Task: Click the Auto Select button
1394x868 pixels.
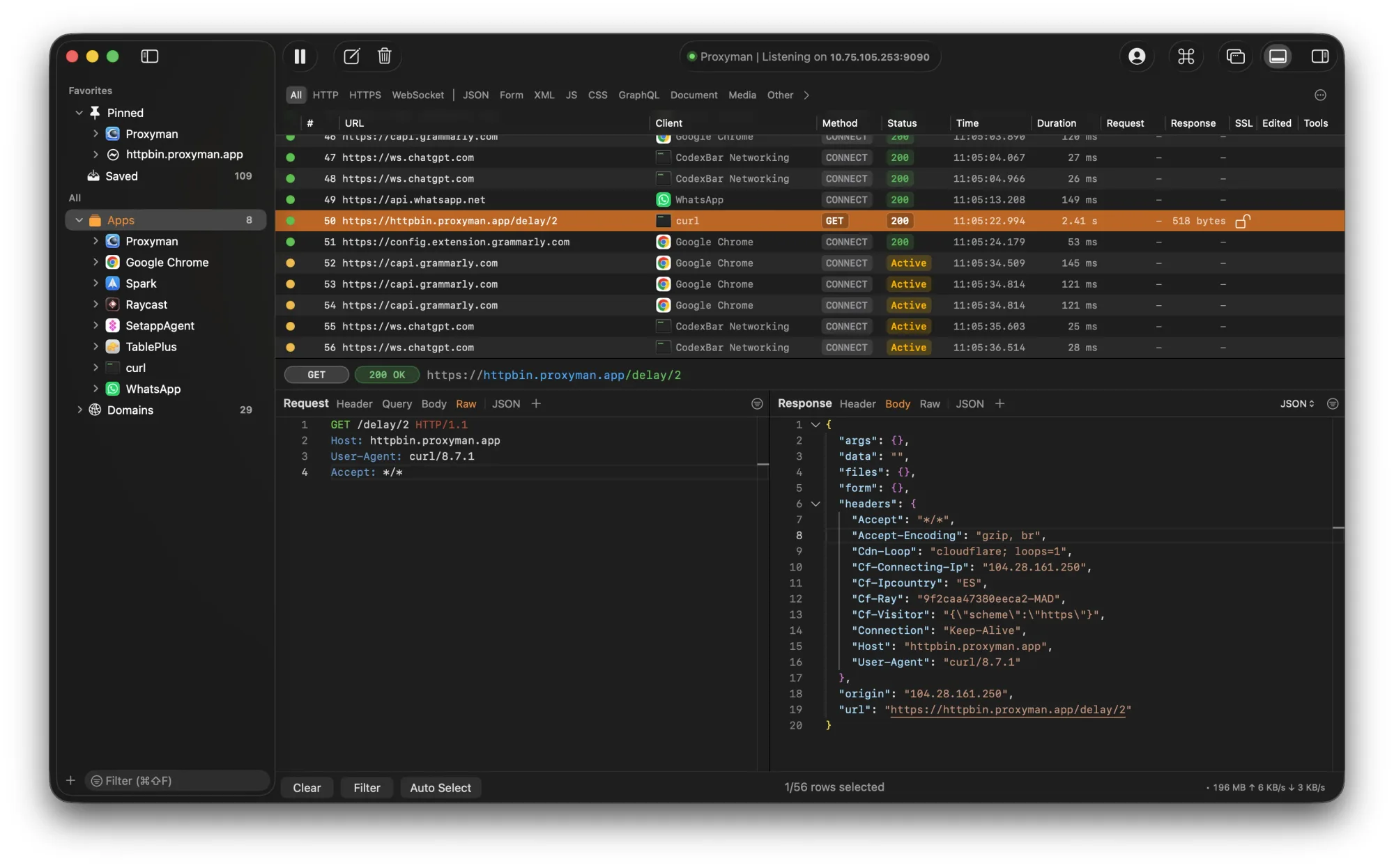Action: click(x=441, y=788)
